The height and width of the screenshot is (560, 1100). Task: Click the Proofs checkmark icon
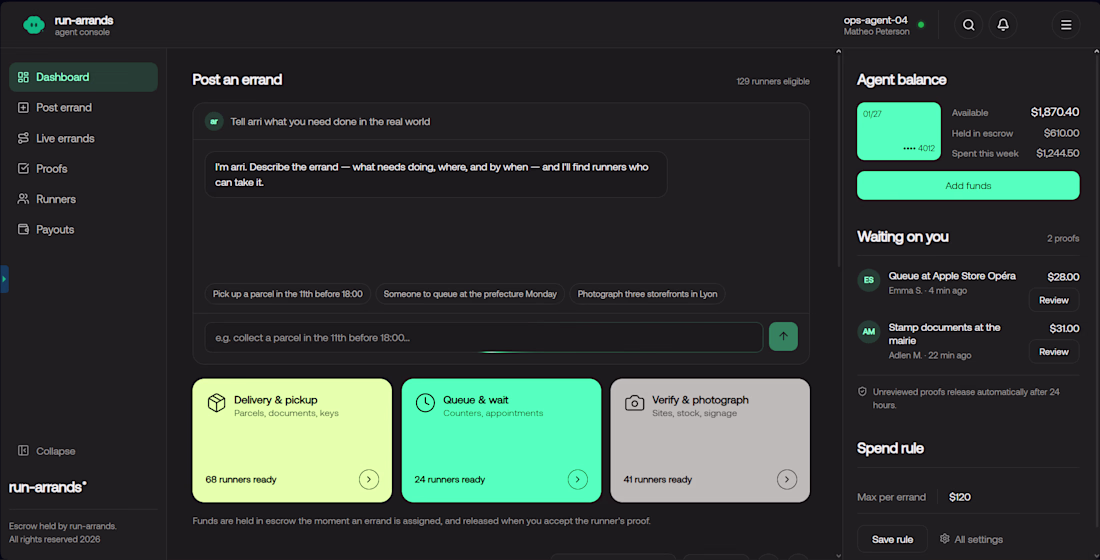(x=23, y=168)
